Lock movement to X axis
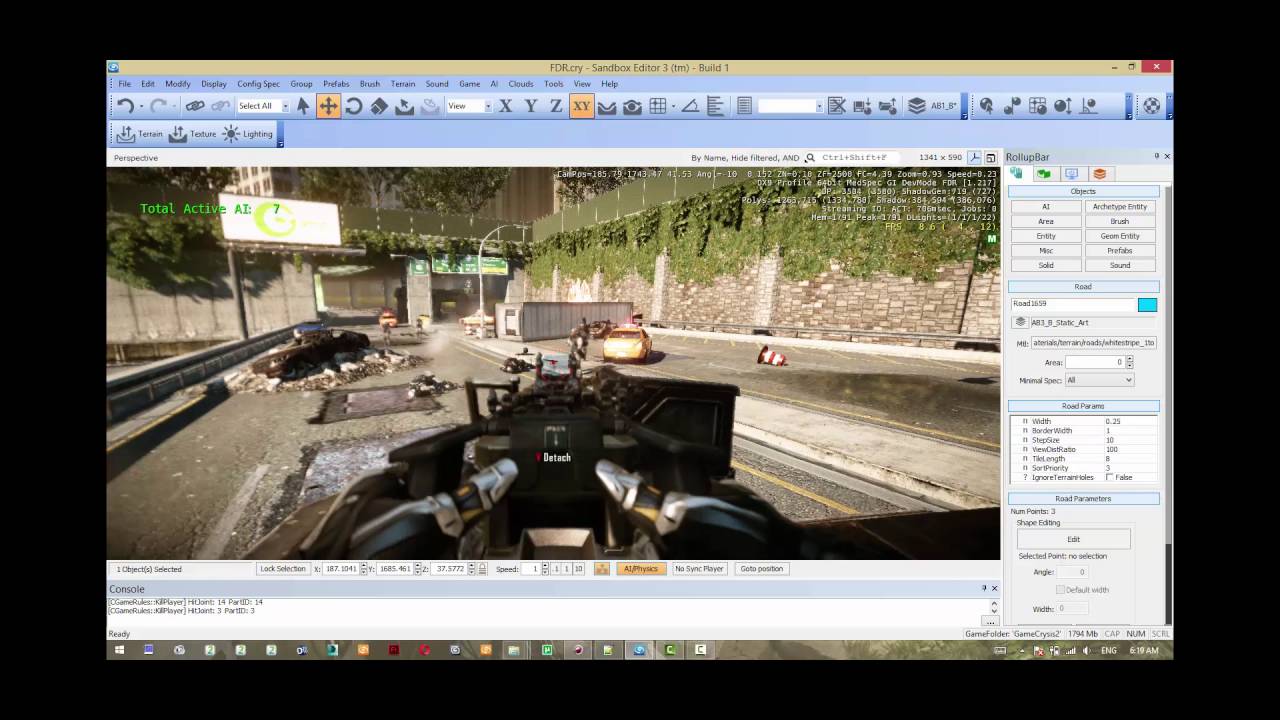 [505, 106]
